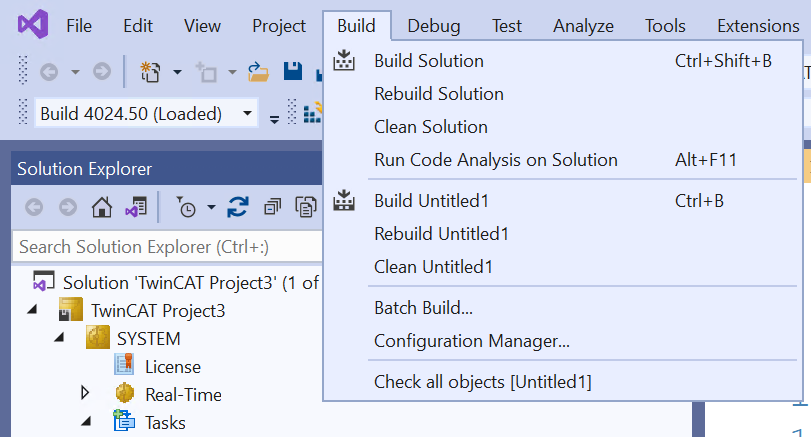
Task: Click the Navigate Forward toolbar arrow
Action: tap(102, 71)
